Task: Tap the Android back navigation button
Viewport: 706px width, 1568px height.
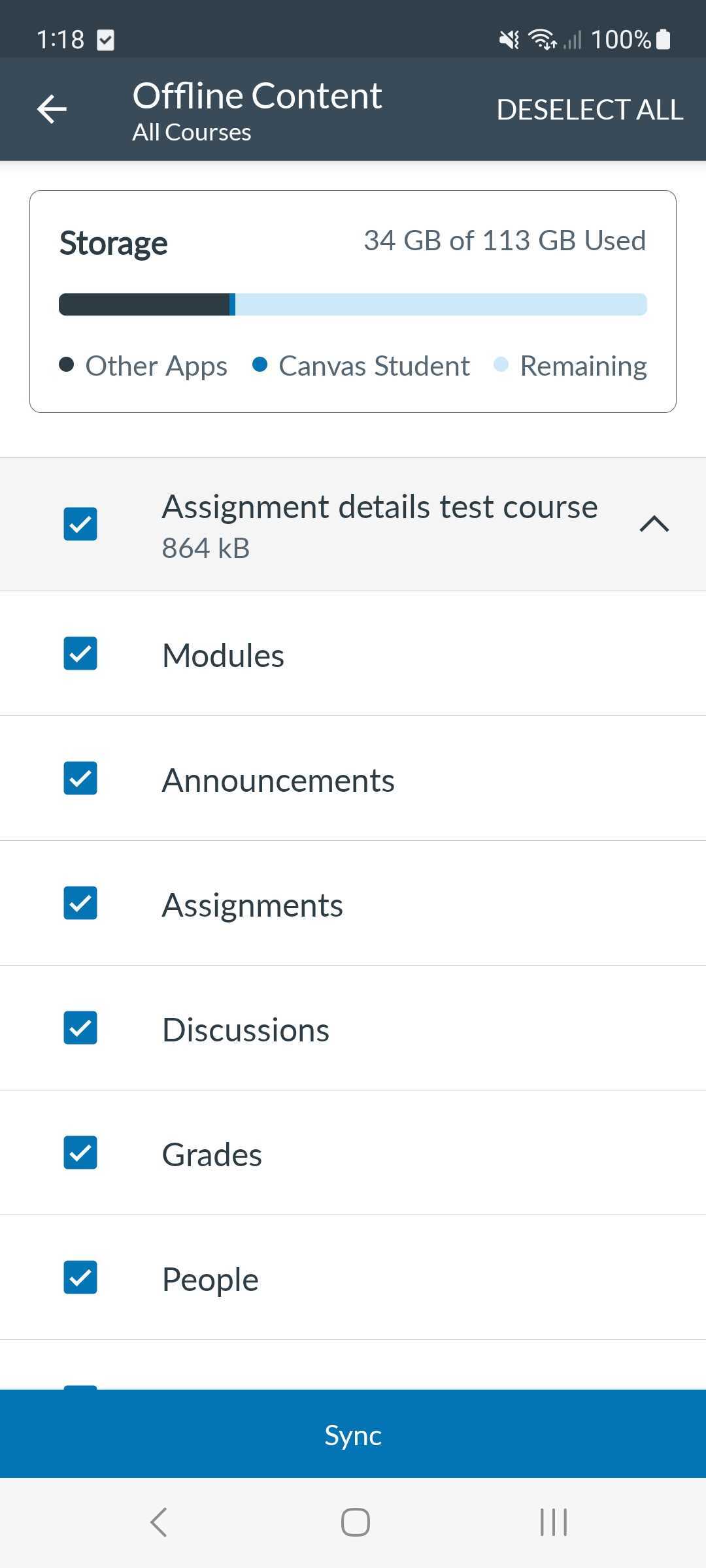Action: point(159,1522)
